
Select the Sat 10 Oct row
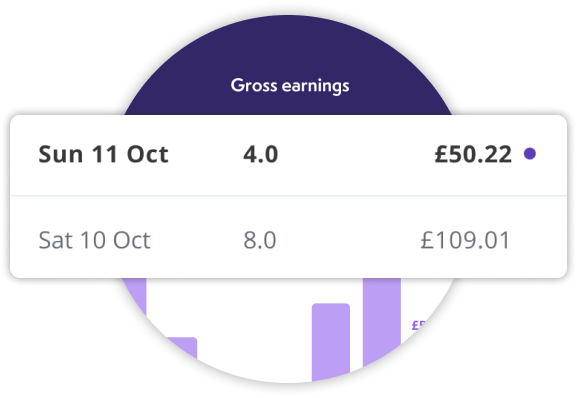click(288, 237)
